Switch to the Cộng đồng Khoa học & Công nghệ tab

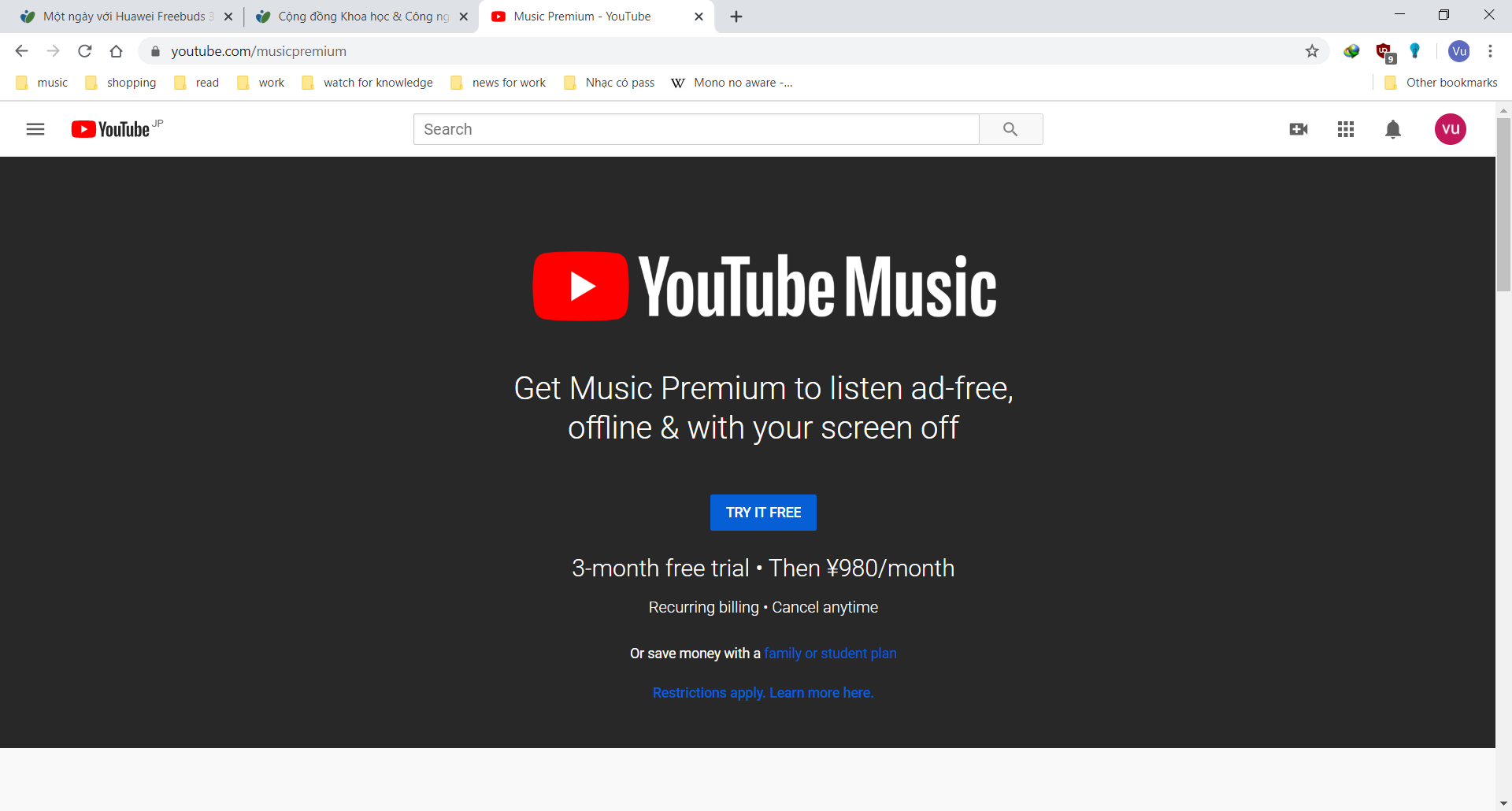[x=361, y=17]
